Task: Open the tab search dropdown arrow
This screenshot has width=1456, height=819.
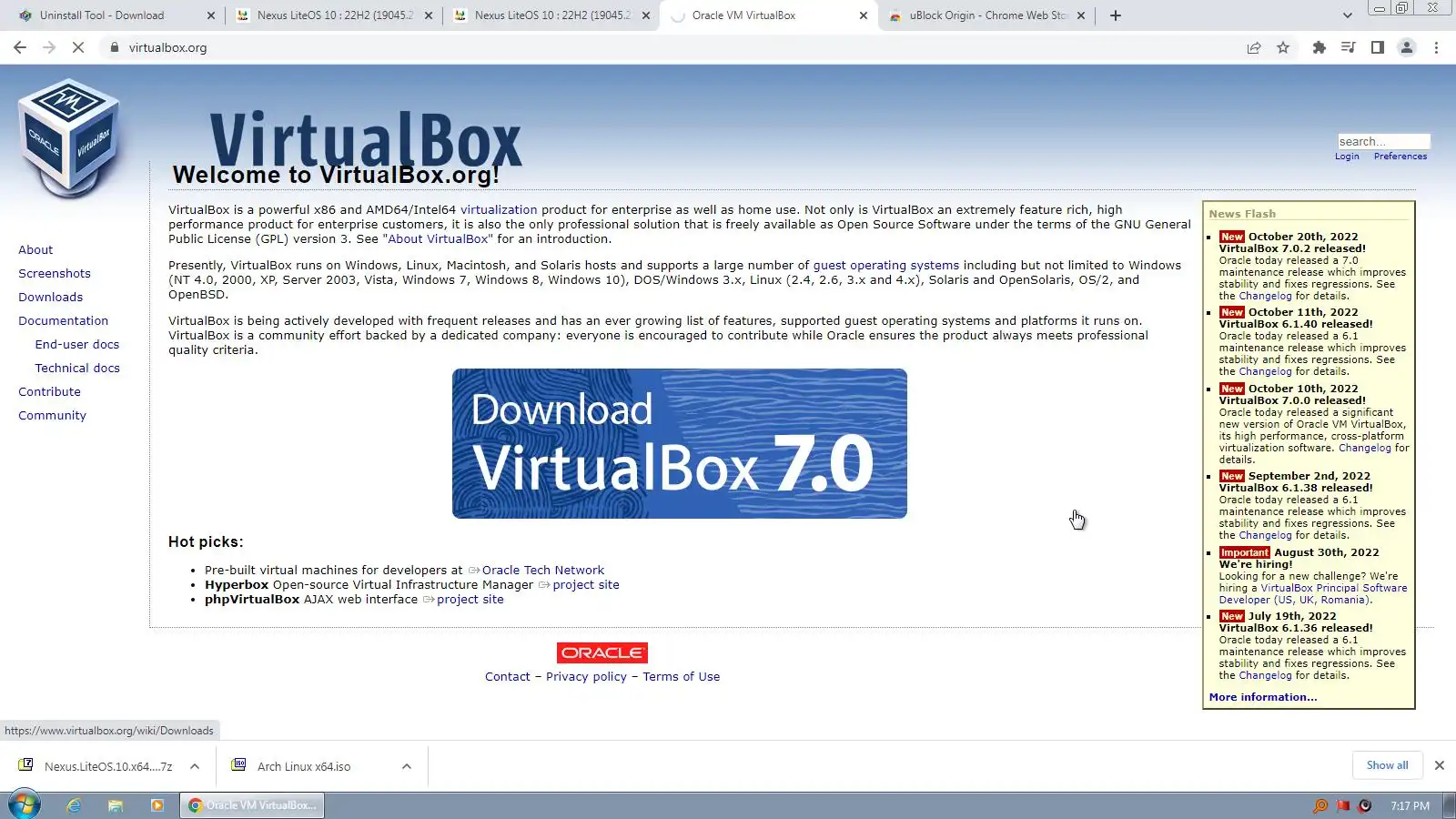Action: pyautogui.click(x=1347, y=15)
